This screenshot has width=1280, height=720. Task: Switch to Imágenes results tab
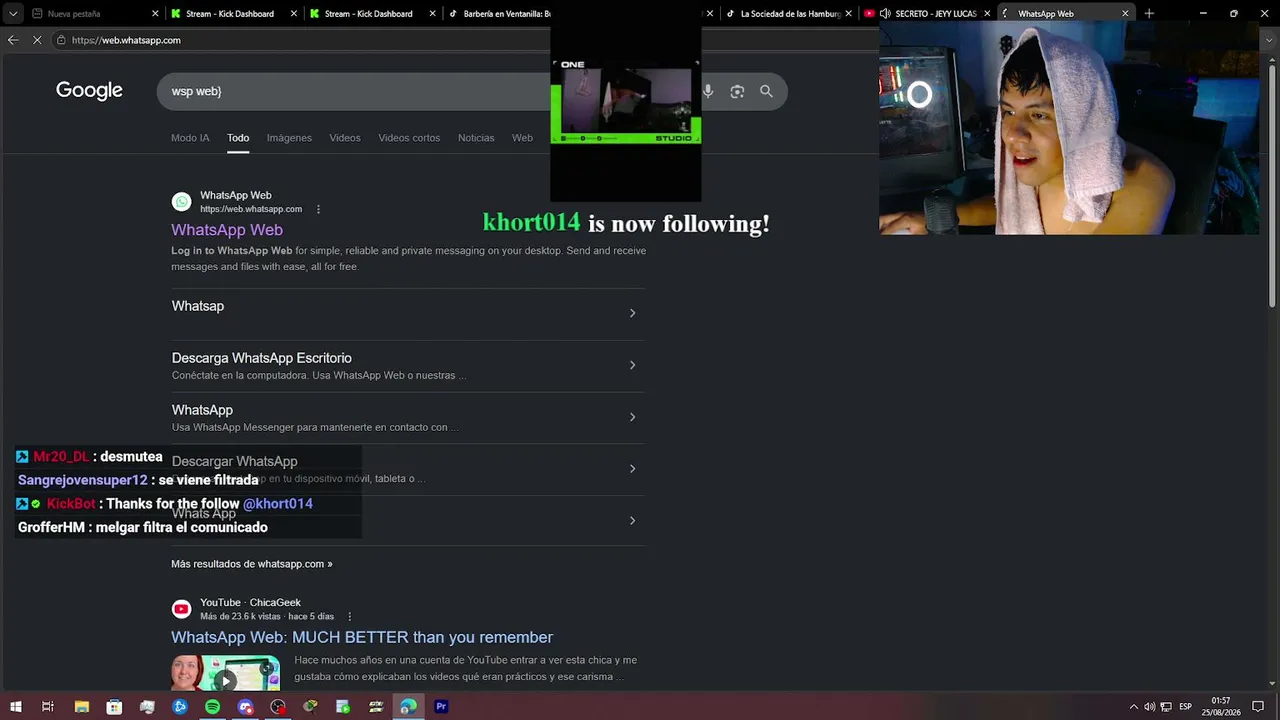pos(289,138)
